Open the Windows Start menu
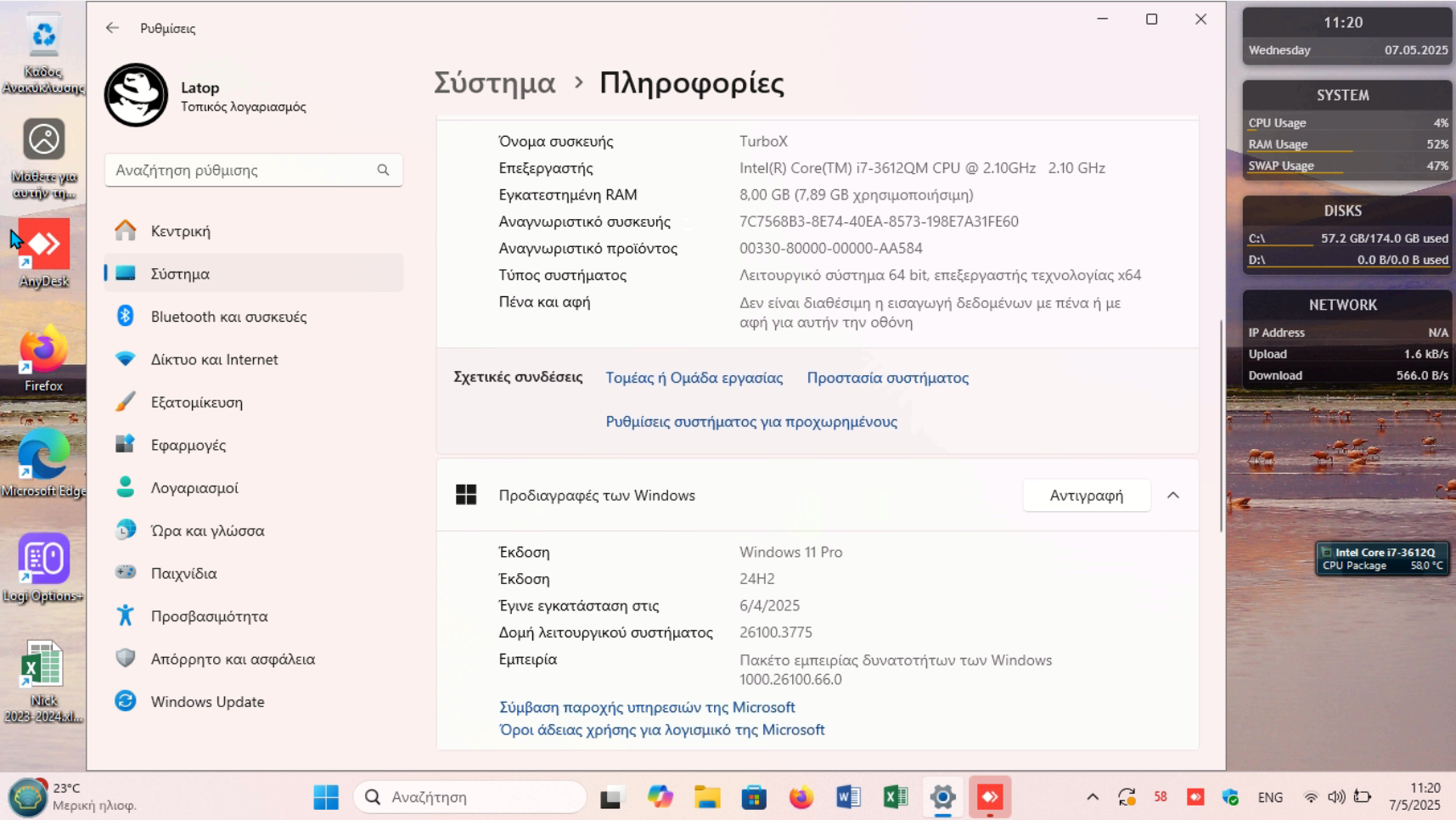1456x820 pixels. tap(326, 797)
